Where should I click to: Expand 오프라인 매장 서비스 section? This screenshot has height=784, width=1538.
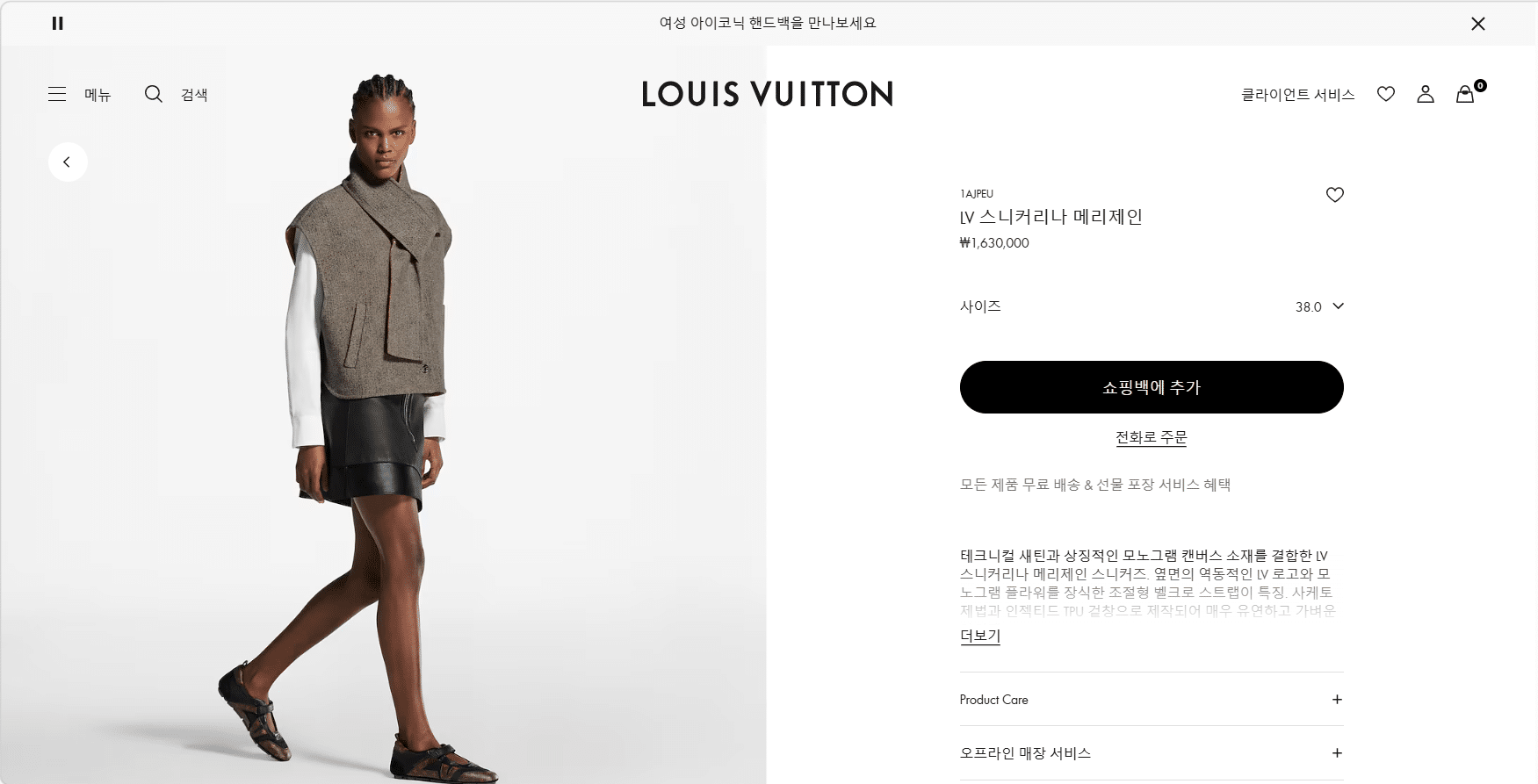point(1152,753)
